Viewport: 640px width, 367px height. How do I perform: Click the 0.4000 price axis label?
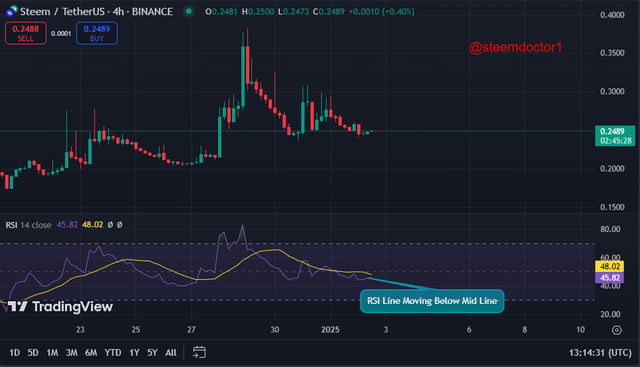tap(612, 15)
